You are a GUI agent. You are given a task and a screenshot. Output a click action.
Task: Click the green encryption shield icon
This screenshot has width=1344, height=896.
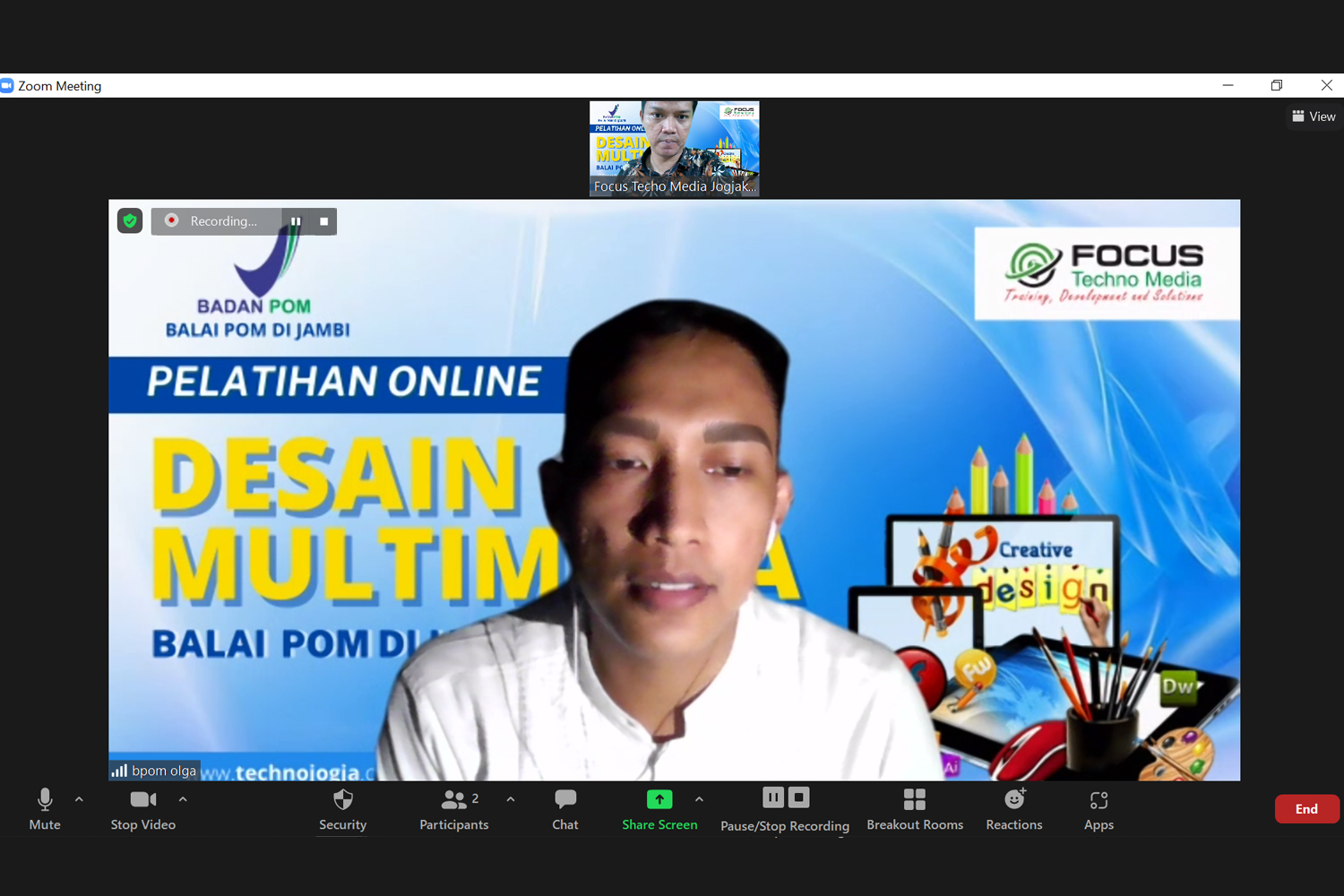tap(130, 220)
